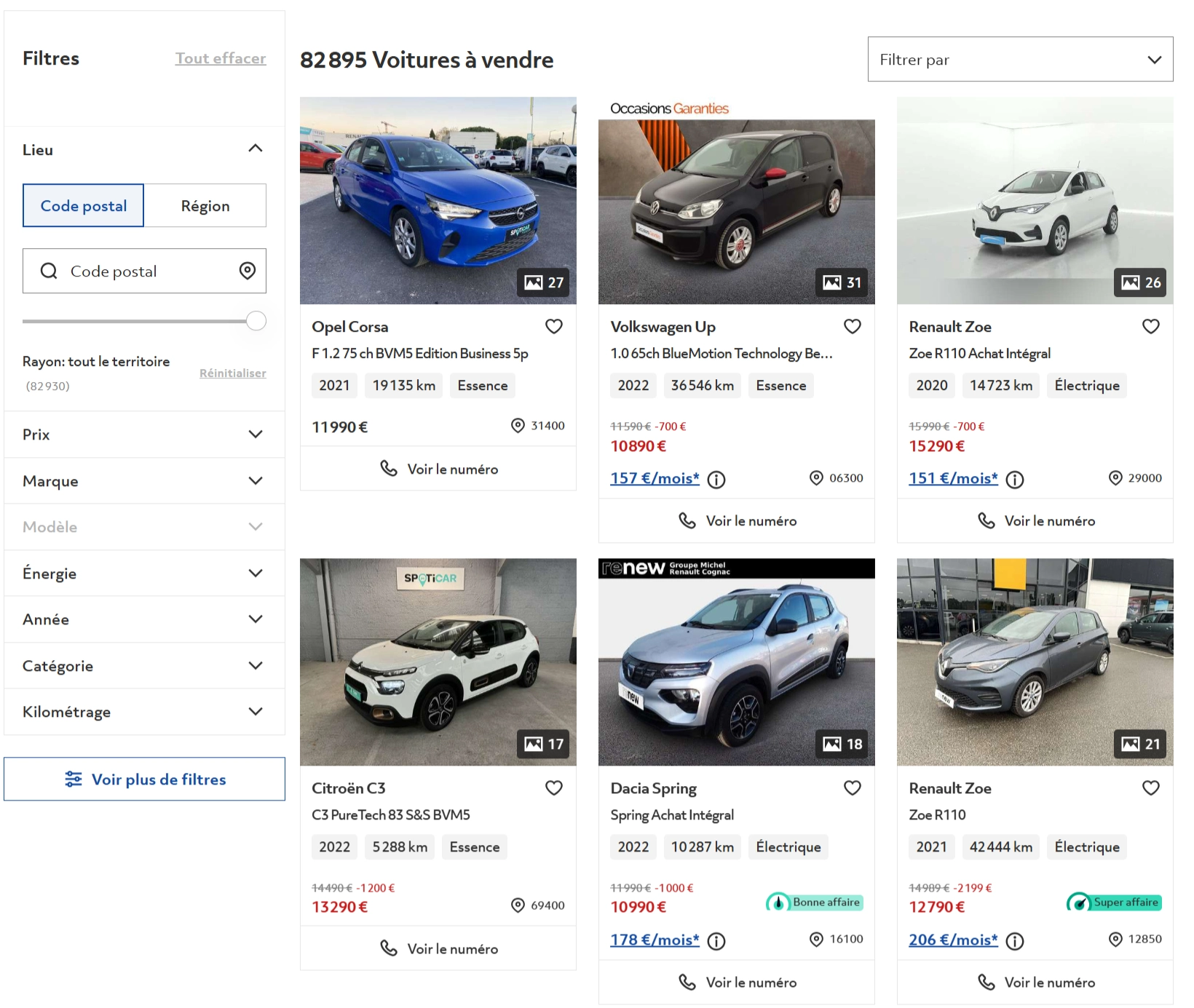Click location pin beside 06300

(816, 478)
